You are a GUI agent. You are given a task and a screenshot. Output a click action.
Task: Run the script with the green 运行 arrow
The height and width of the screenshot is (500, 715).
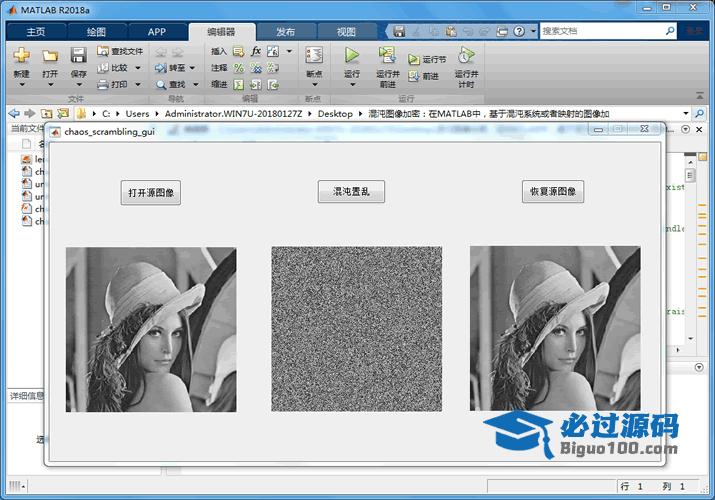(352, 55)
